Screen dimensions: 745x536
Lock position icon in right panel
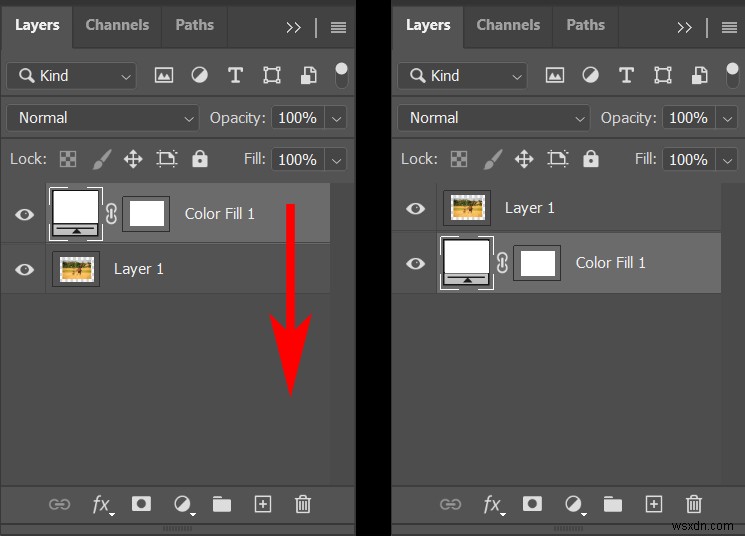pos(524,159)
